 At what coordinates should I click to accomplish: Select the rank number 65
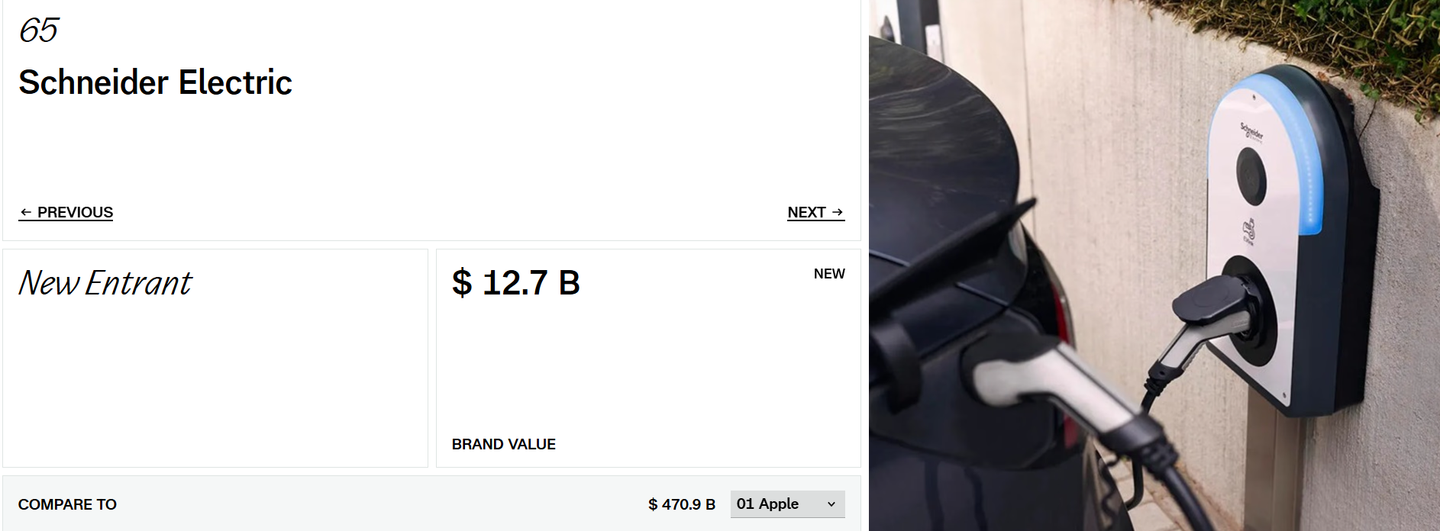(x=38, y=30)
